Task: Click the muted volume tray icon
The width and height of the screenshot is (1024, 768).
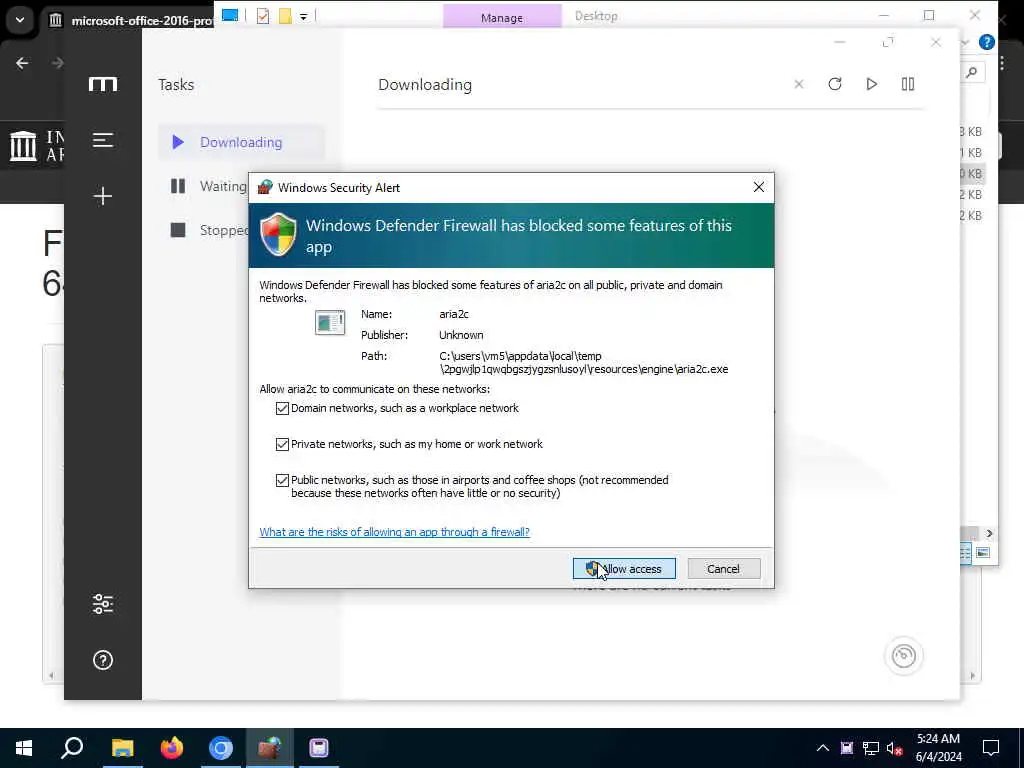Action: pyautogui.click(x=894, y=748)
